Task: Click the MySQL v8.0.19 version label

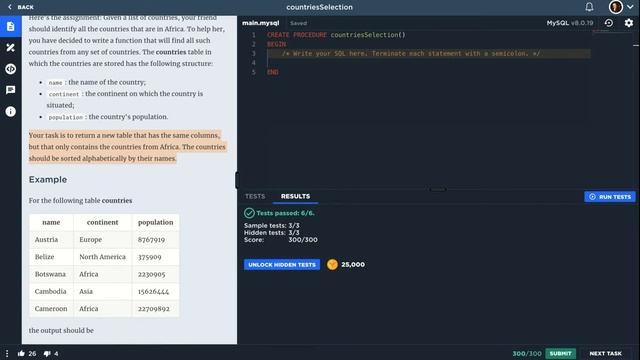Action: point(570,23)
